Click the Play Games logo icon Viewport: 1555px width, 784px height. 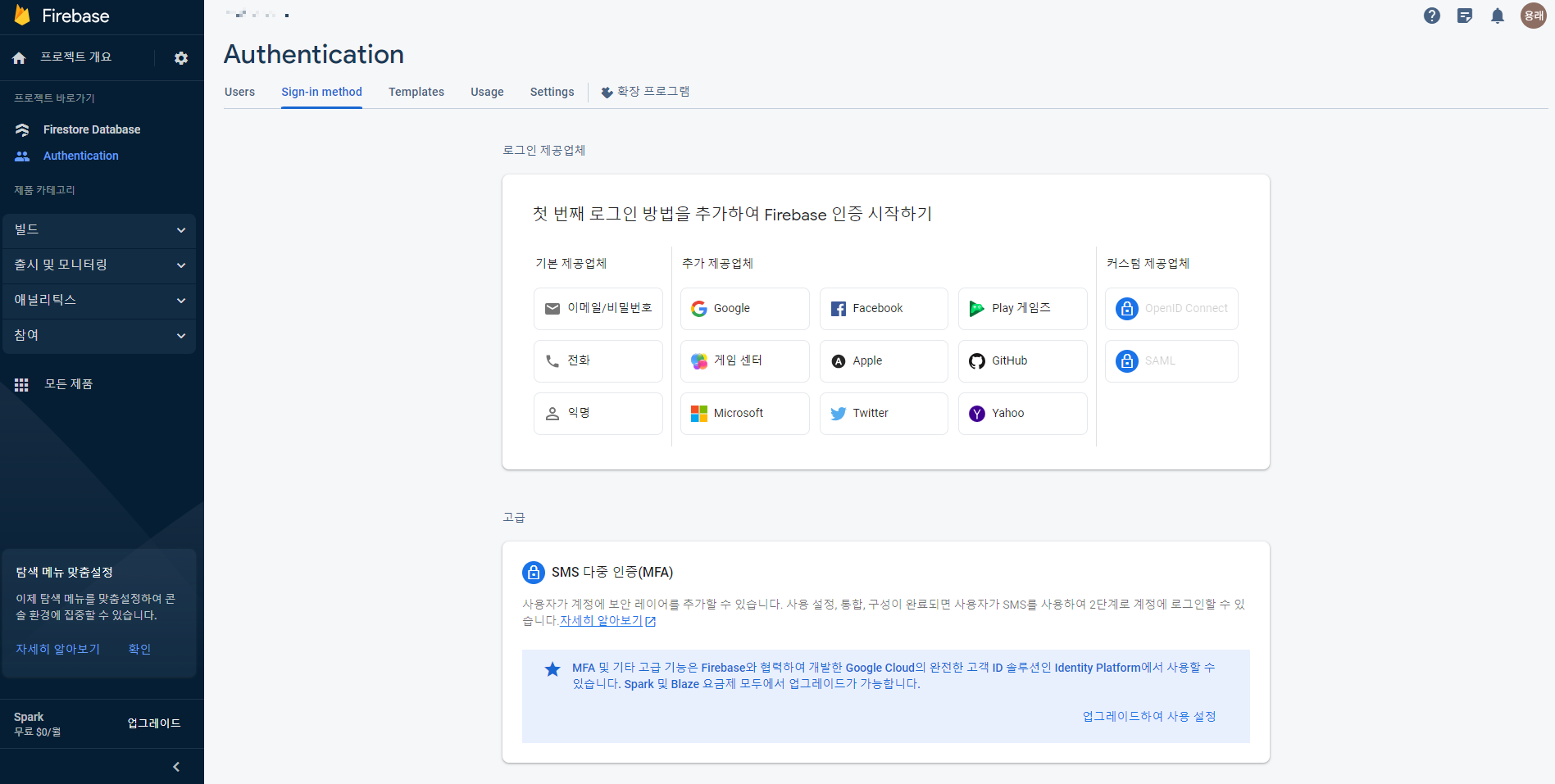click(x=977, y=309)
